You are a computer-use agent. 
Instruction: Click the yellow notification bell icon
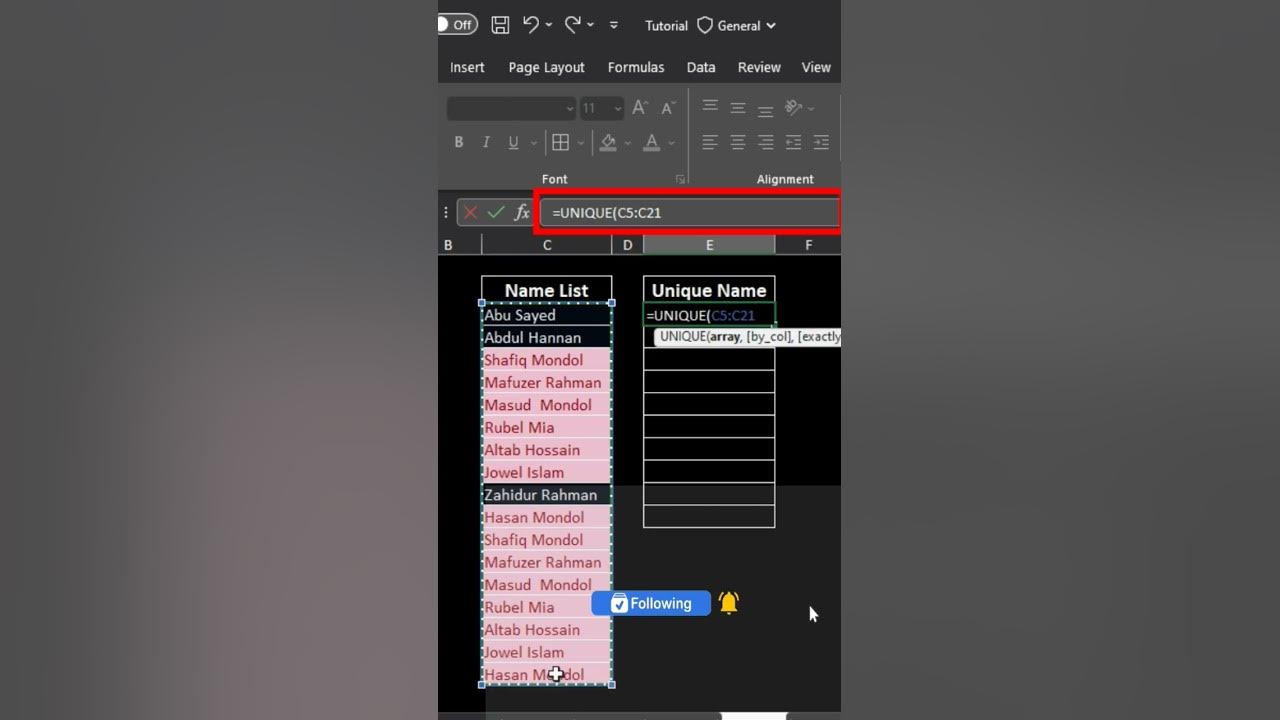[729, 603]
